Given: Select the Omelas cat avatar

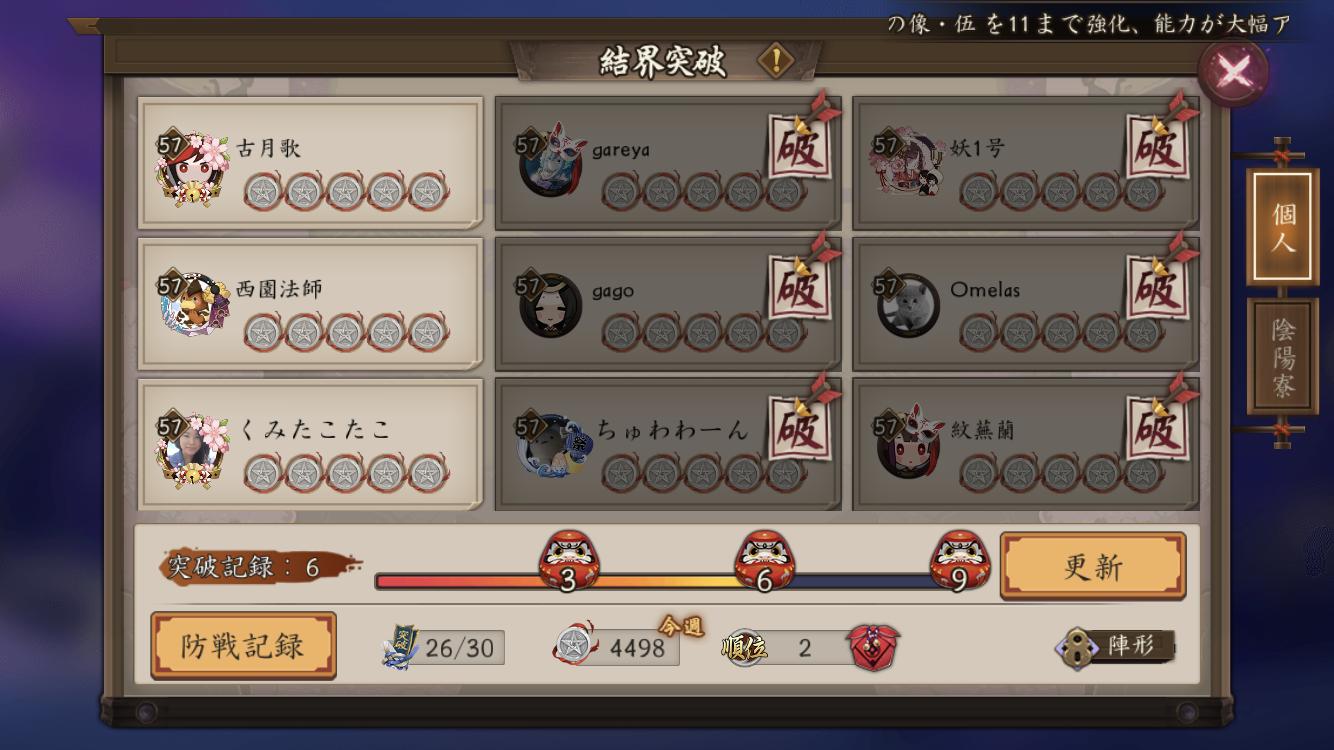Looking at the screenshot, I should click(x=908, y=305).
